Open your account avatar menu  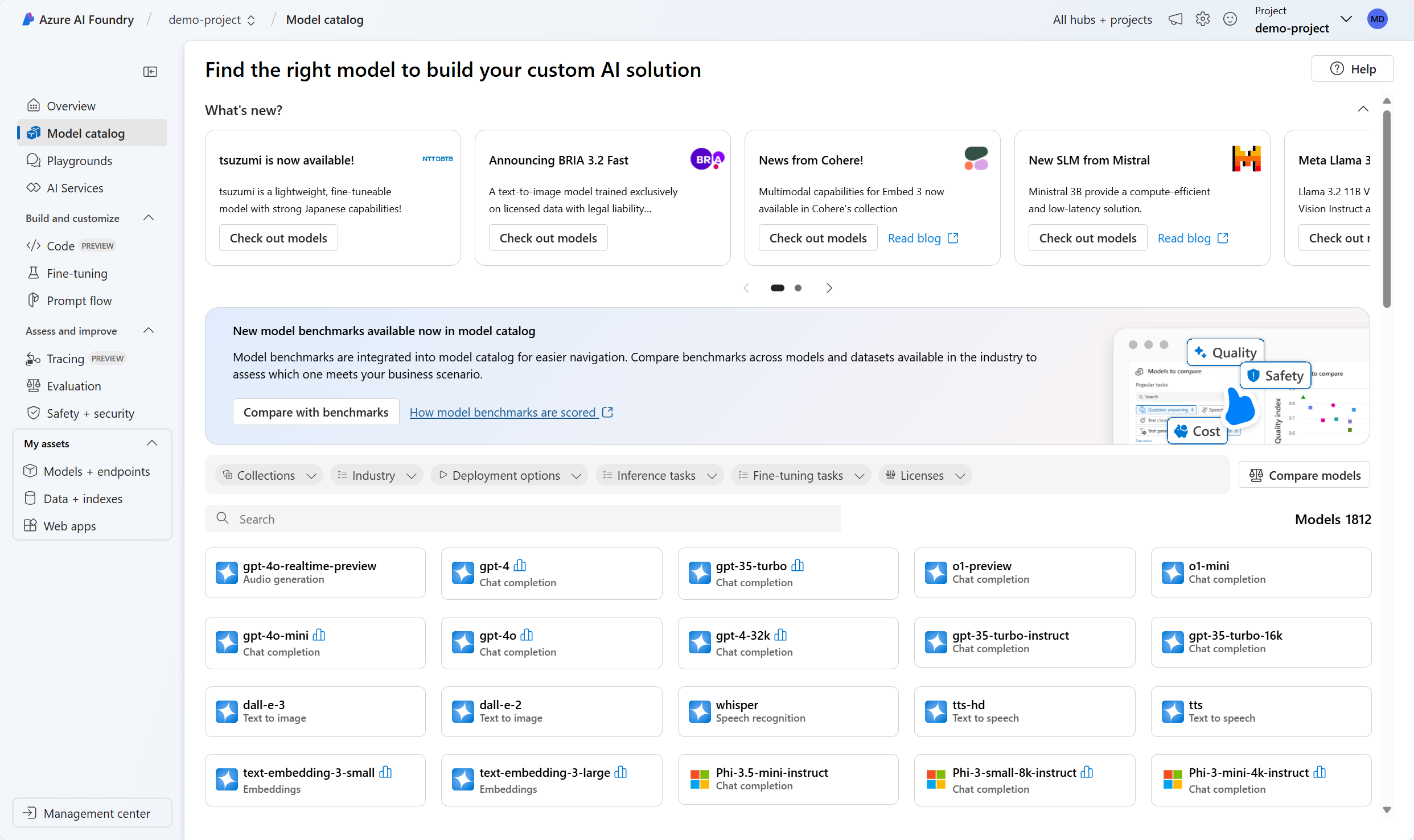[1378, 19]
